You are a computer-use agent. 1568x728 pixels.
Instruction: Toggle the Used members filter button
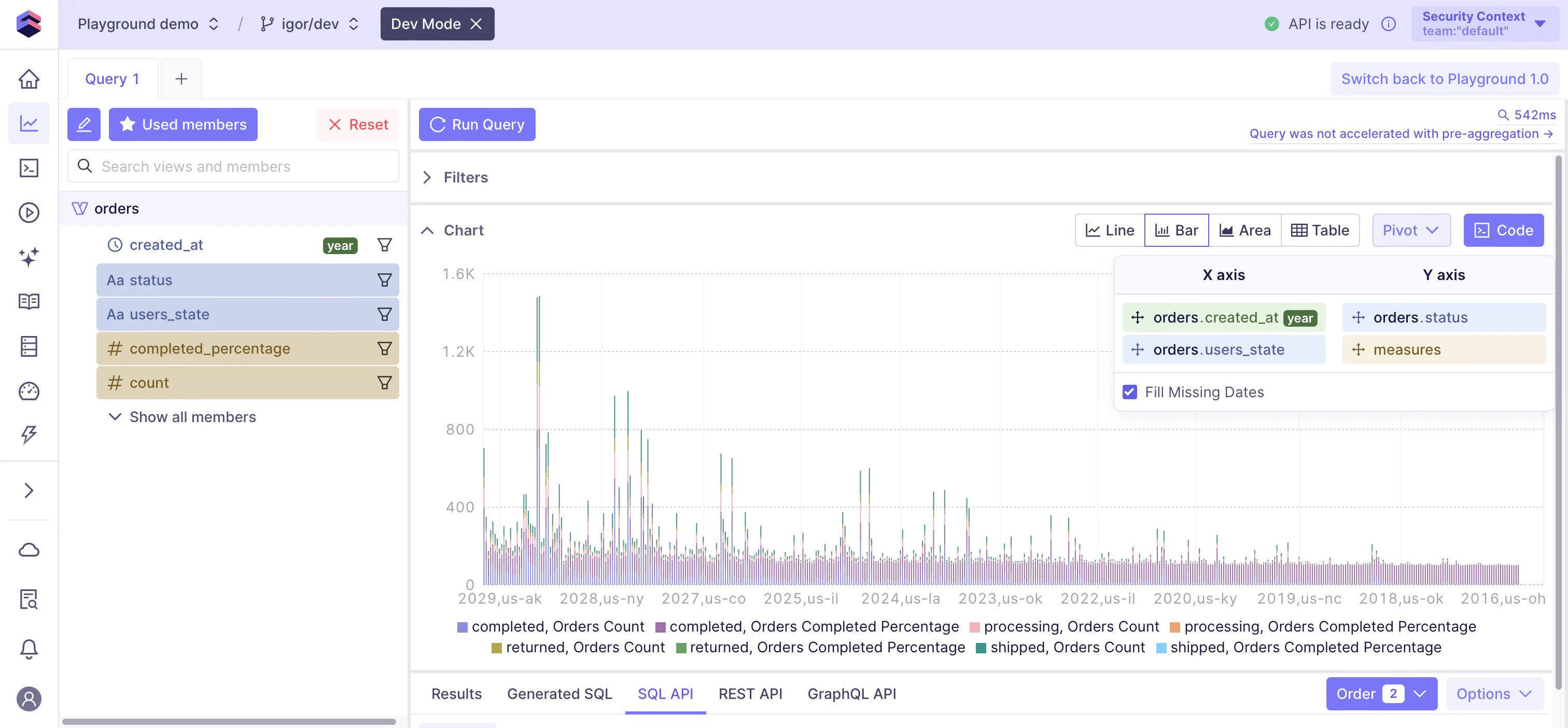(x=183, y=124)
